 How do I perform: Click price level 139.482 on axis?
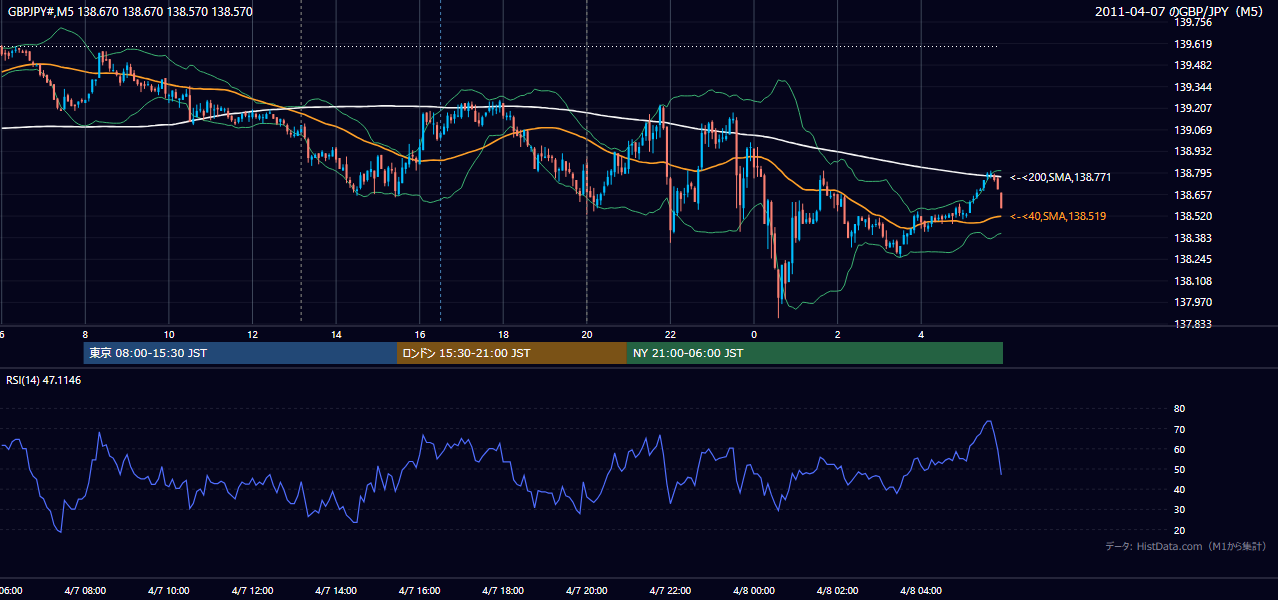(x=1193, y=65)
